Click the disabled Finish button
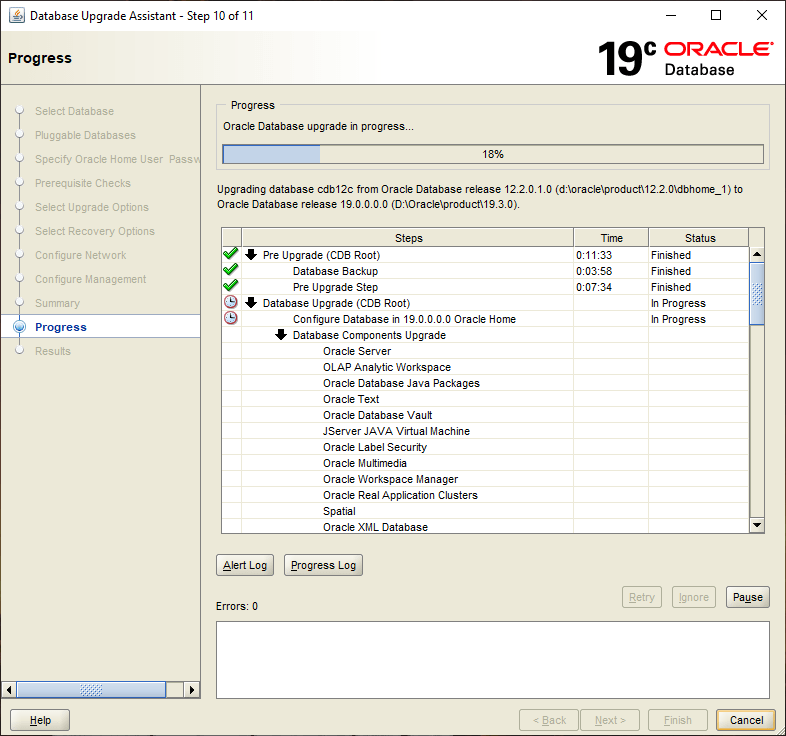The height and width of the screenshot is (736, 786). (x=678, y=720)
